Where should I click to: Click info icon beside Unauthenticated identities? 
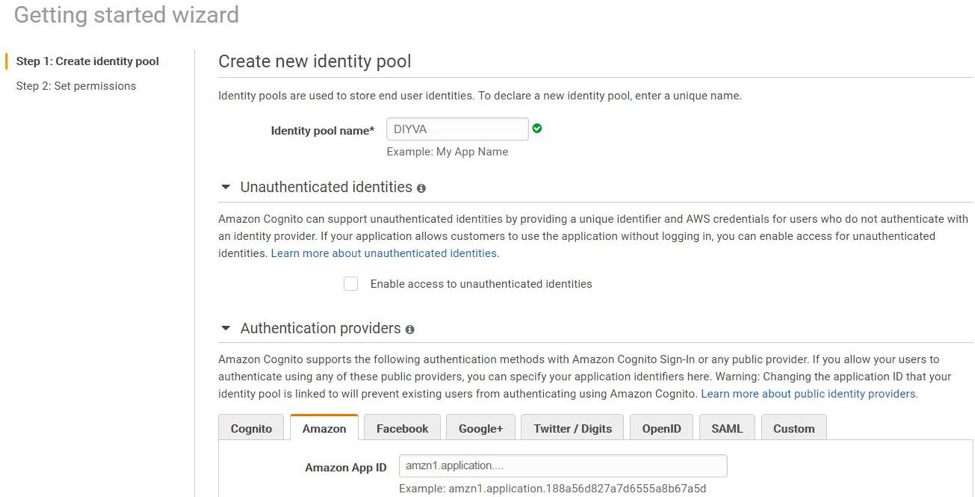pos(421,188)
